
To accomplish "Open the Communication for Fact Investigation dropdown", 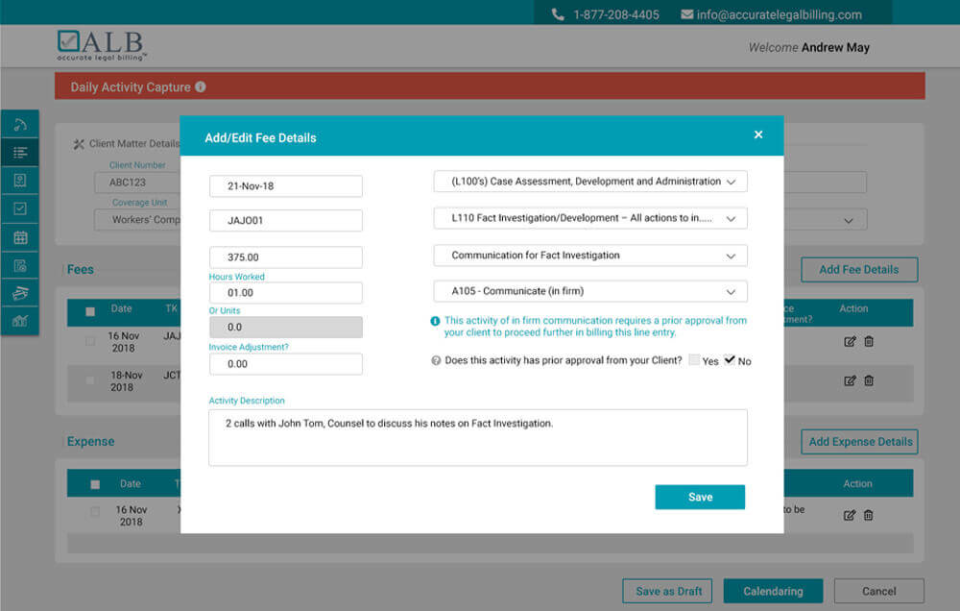I will pos(590,255).
